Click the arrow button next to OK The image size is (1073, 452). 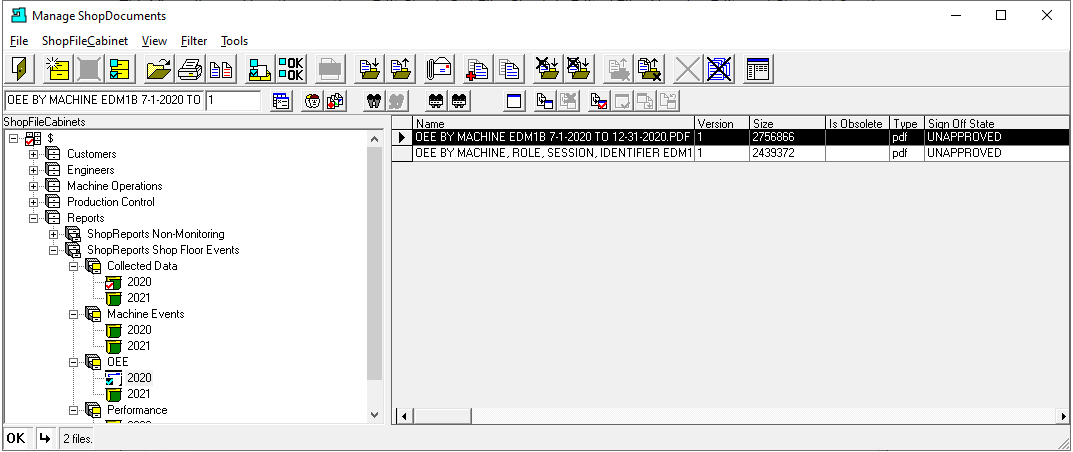click(x=44, y=438)
